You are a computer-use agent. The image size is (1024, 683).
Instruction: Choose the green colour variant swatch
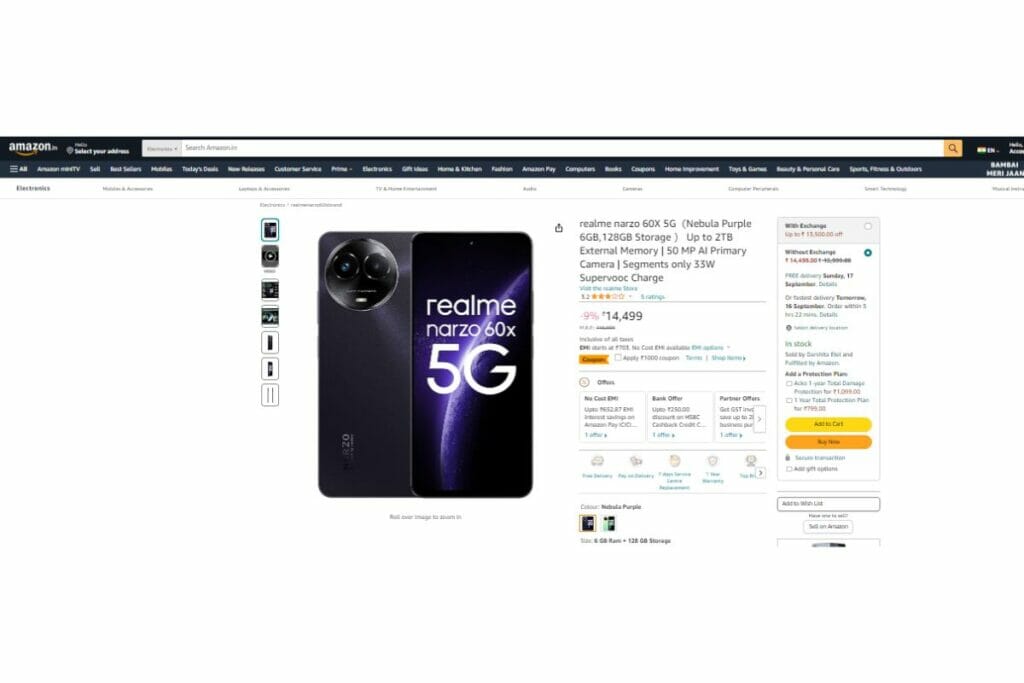click(x=609, y=523)
